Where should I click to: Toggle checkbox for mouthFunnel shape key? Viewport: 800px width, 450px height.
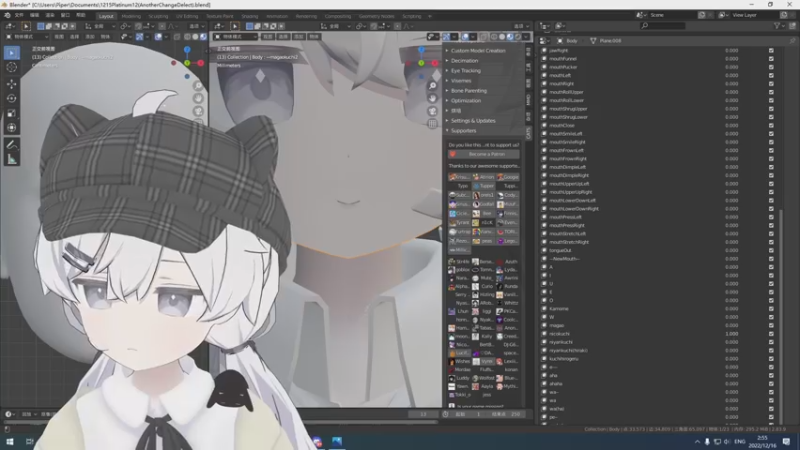click(771, 59)
